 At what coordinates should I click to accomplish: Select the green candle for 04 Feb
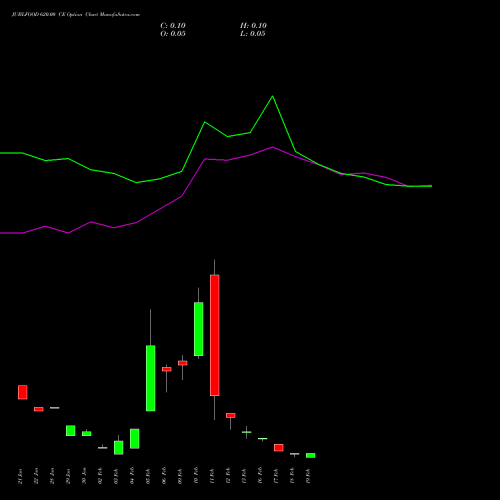(x=135, y=439)
